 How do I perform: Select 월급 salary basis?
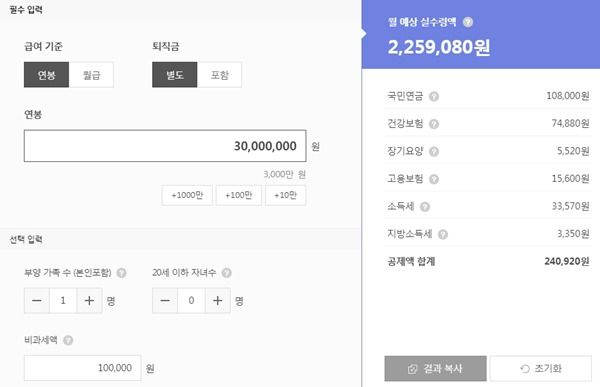coord(91,75)
